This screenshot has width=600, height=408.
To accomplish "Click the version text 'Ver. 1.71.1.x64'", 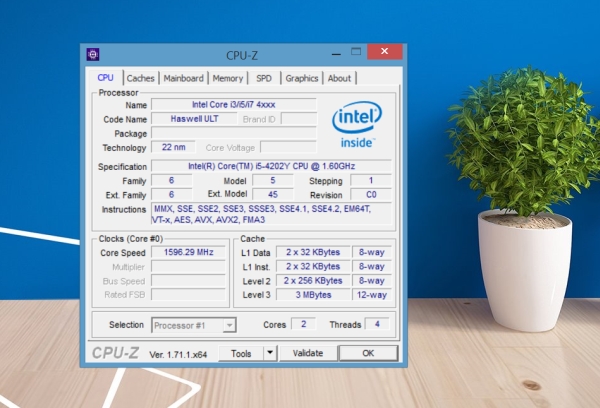I will [178, 355].
